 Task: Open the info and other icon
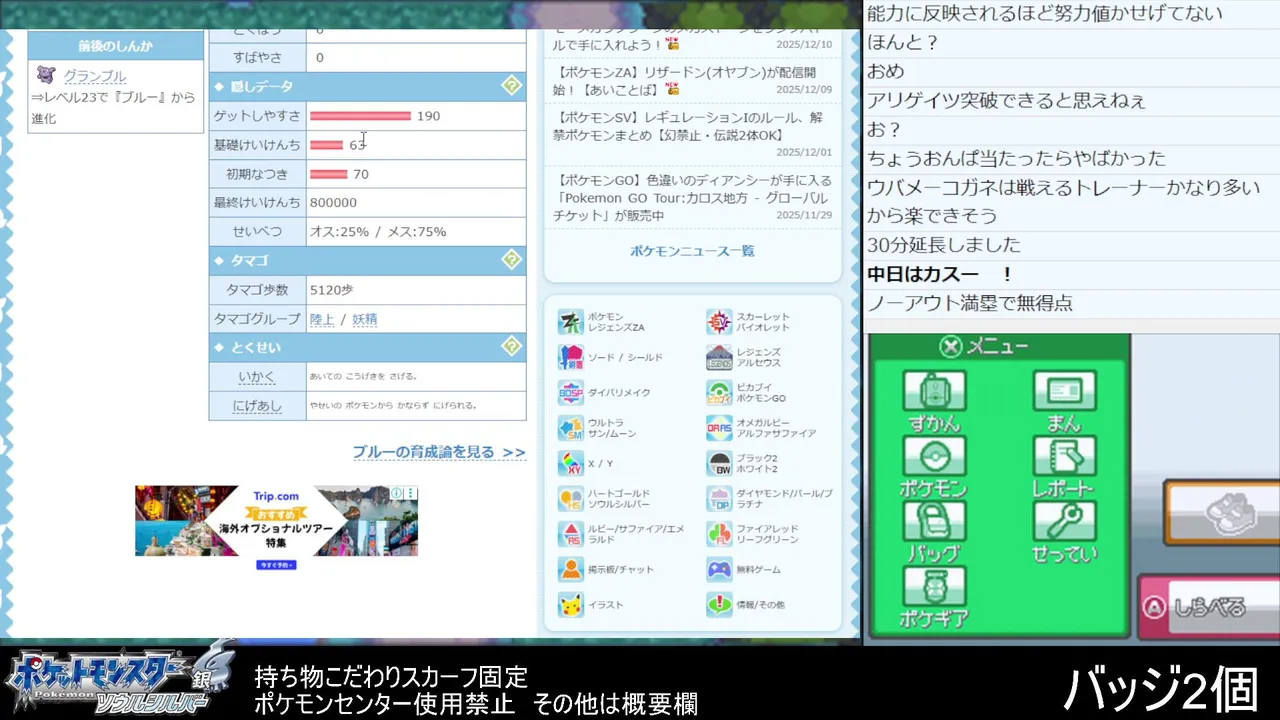tap(719, 605)
